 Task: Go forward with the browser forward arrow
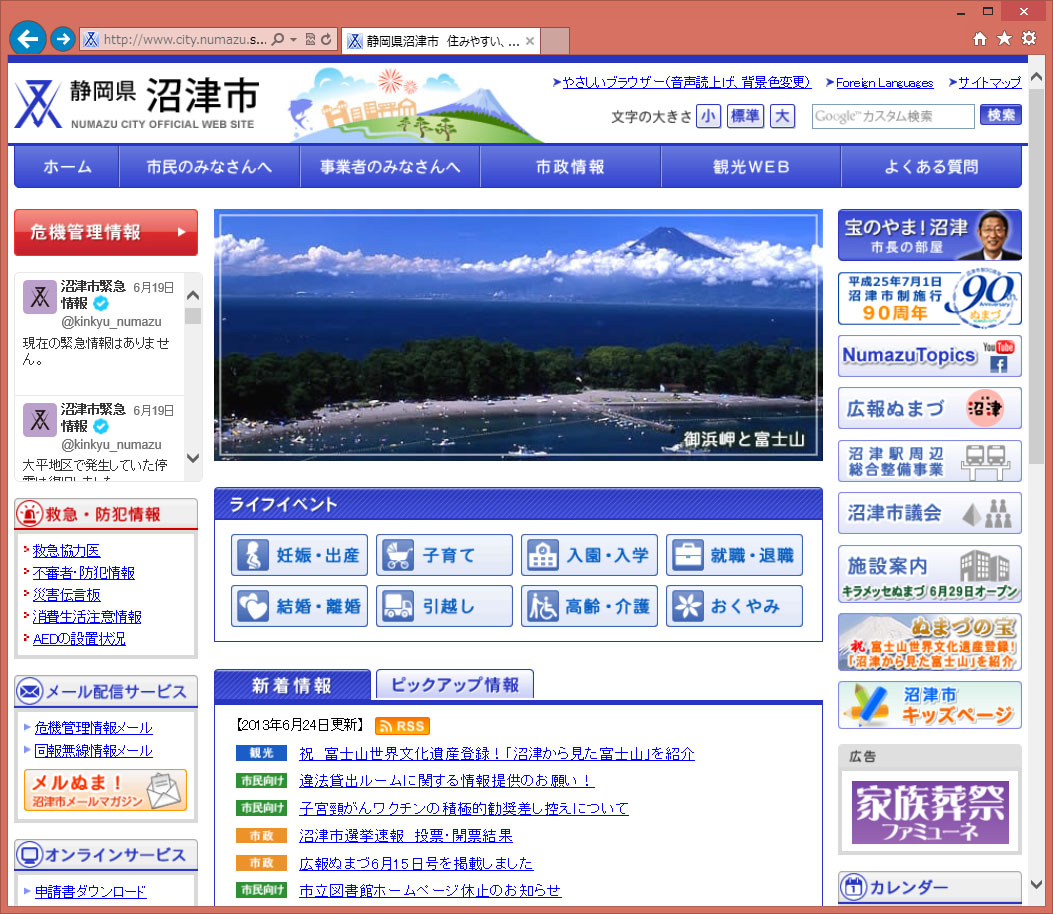[x=63, y=39]
